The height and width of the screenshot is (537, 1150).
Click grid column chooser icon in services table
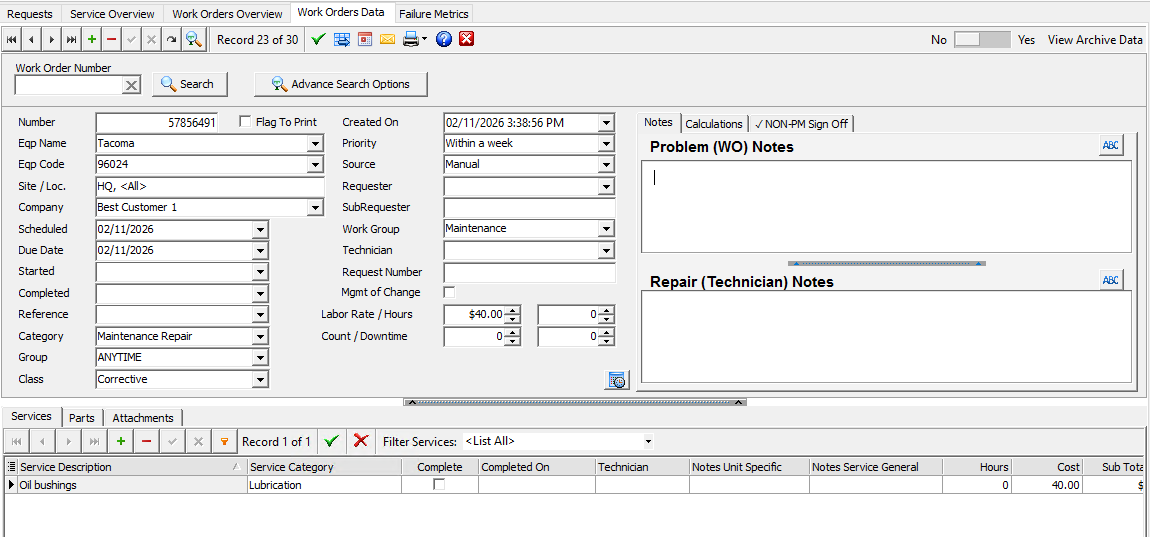coord(11,467)
